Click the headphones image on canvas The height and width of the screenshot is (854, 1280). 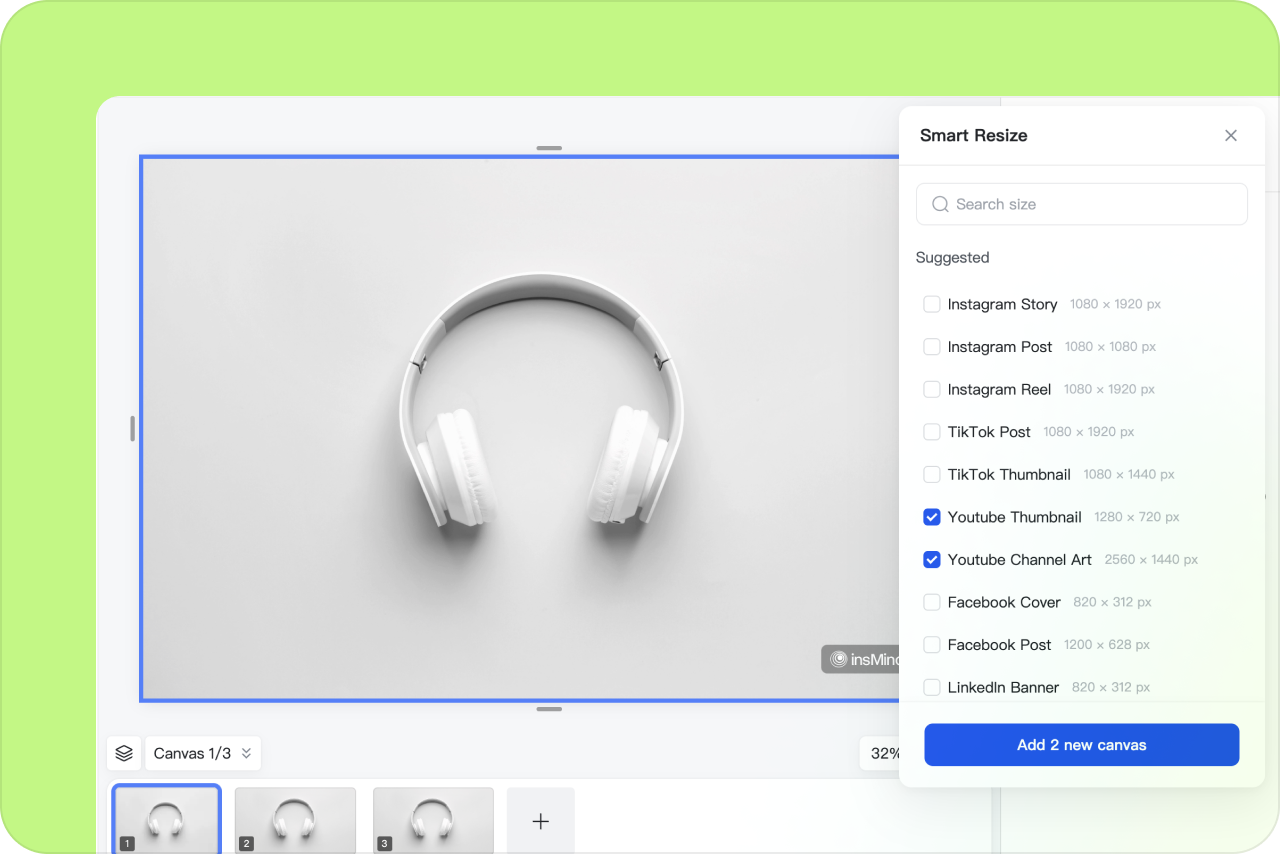coord(541,400)
